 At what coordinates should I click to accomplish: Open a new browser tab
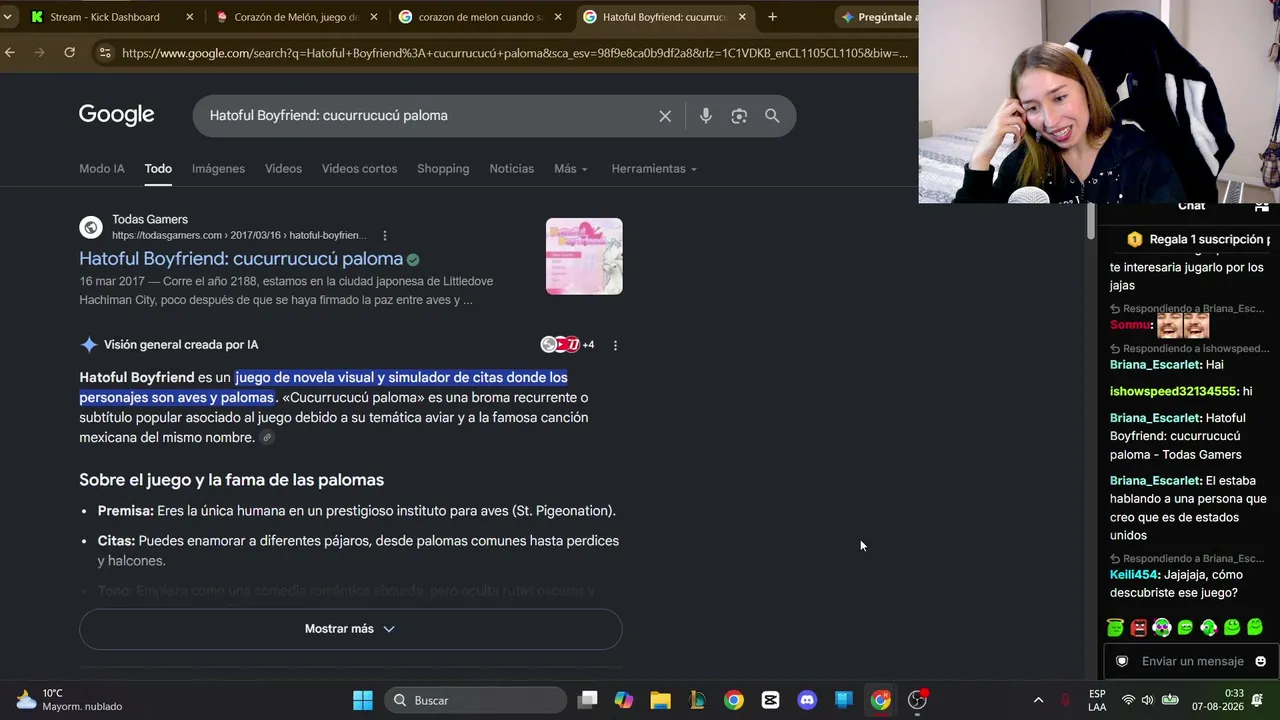click(772, 17)
